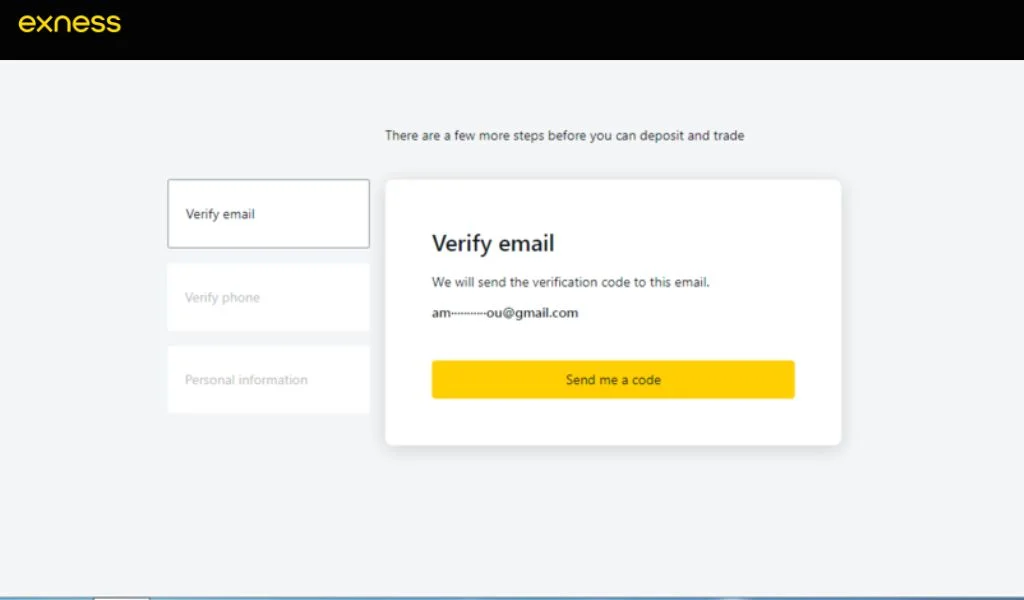Click inside the active Verify email box

click(268, 213)
